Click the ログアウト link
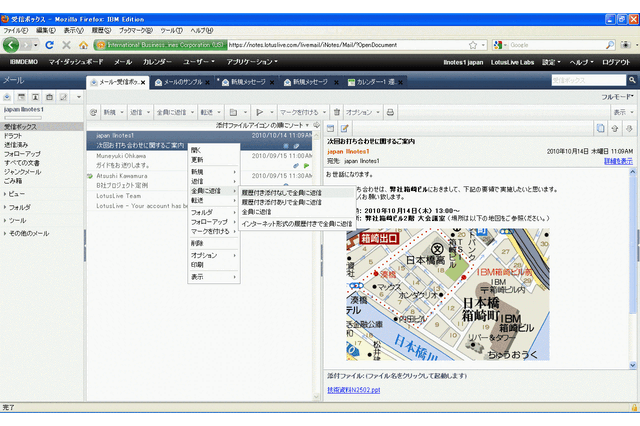 [616, 62]
